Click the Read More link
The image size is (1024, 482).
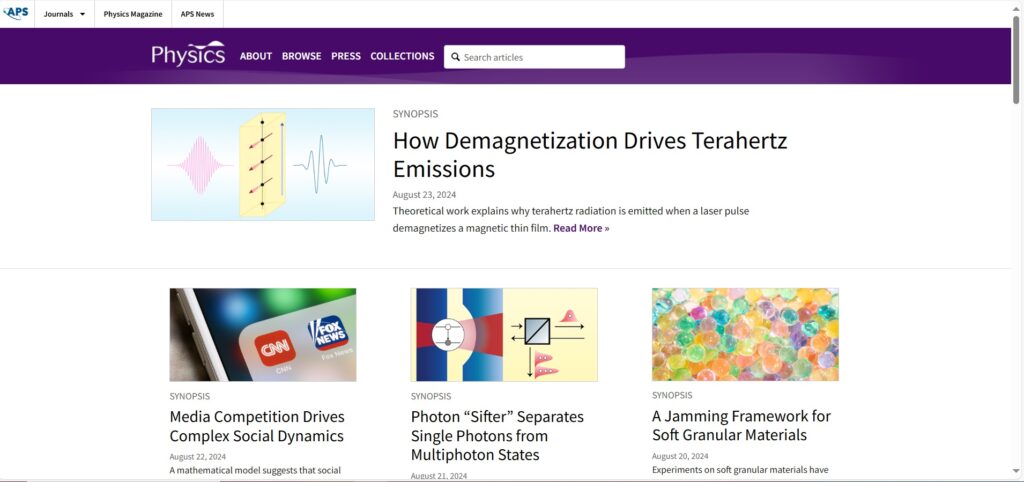pyautogui.click(x=580, y=228)
